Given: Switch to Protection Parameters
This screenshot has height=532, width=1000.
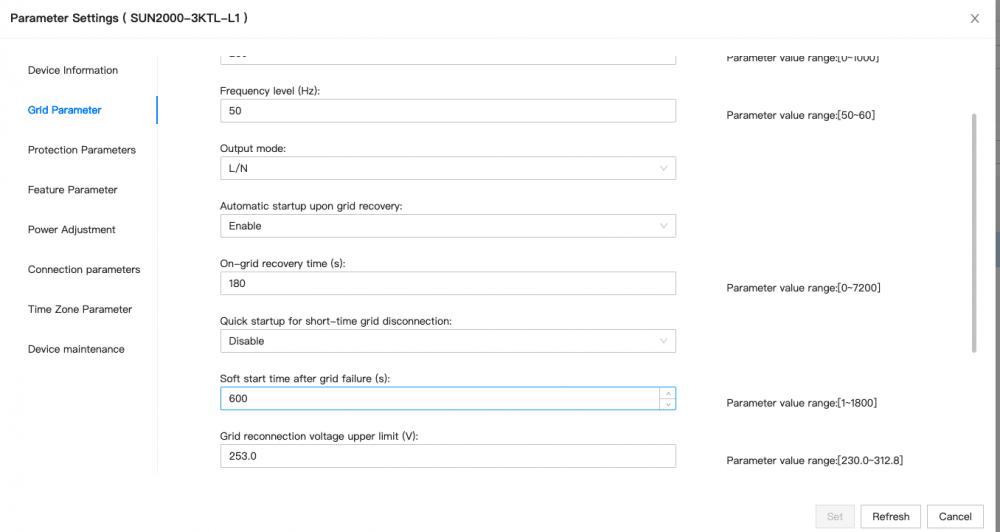Looking at the screenshot, I should [82, 150].
